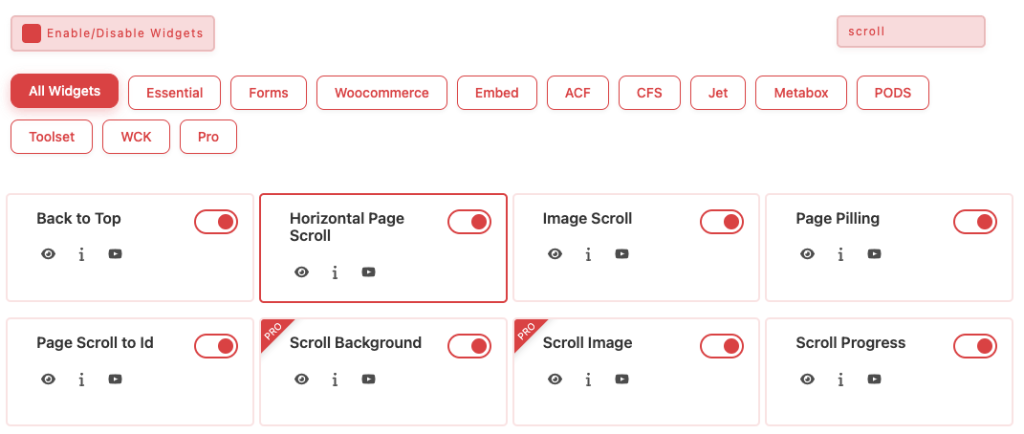Open info icon for Horizontal Page Scroll
This screenshot has height=434, width=1024.
click(335, 272)
